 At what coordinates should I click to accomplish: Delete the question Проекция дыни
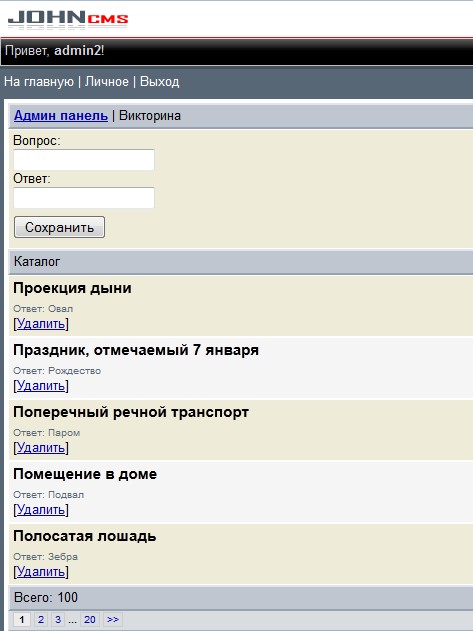point(41,324)
